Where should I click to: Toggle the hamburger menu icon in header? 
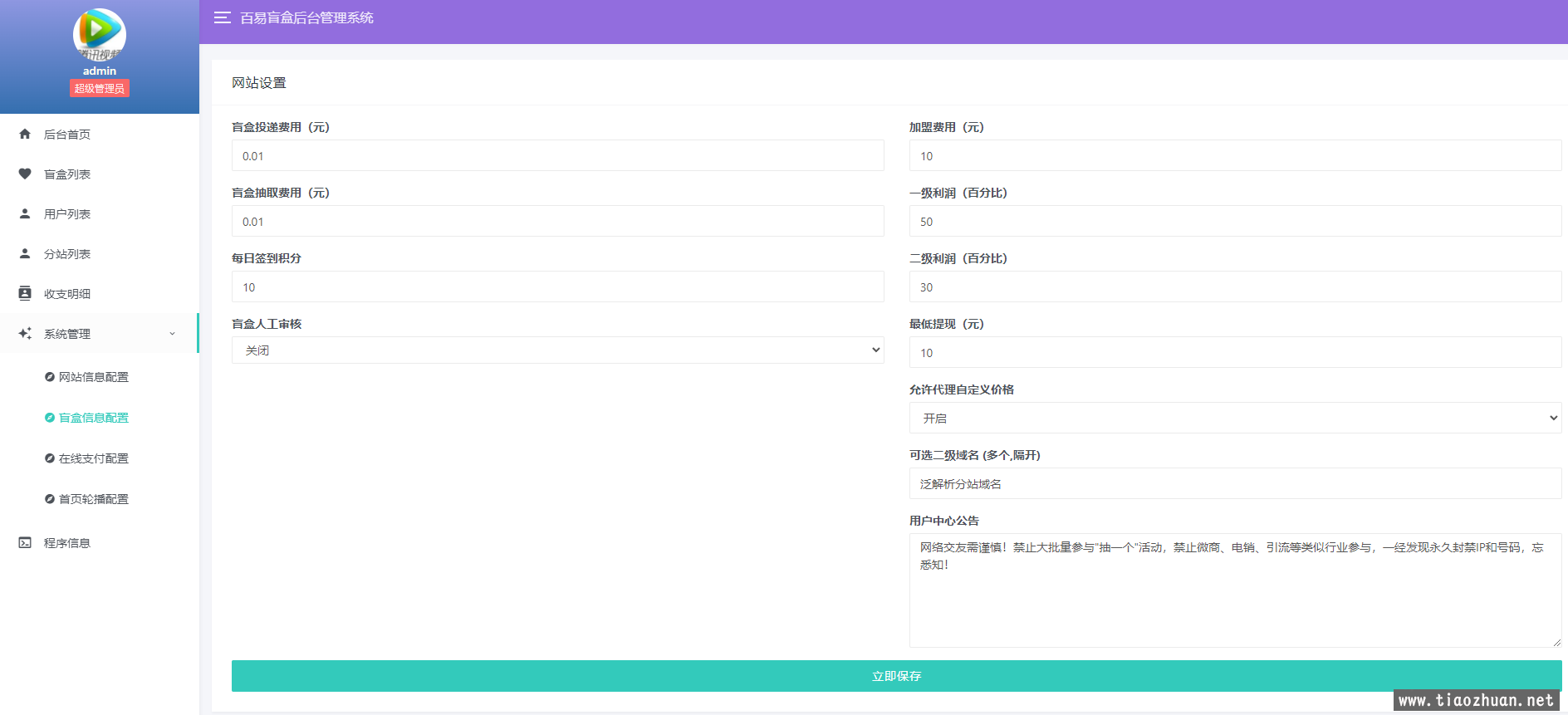click(x=222, y=17)
